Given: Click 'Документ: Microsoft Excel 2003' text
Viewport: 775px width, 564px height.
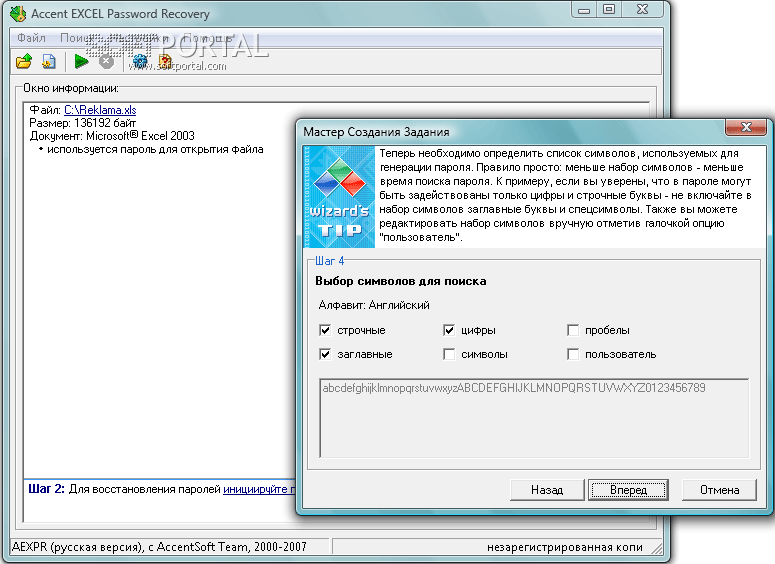Looking at the screenshot, I should pos(112,136).
